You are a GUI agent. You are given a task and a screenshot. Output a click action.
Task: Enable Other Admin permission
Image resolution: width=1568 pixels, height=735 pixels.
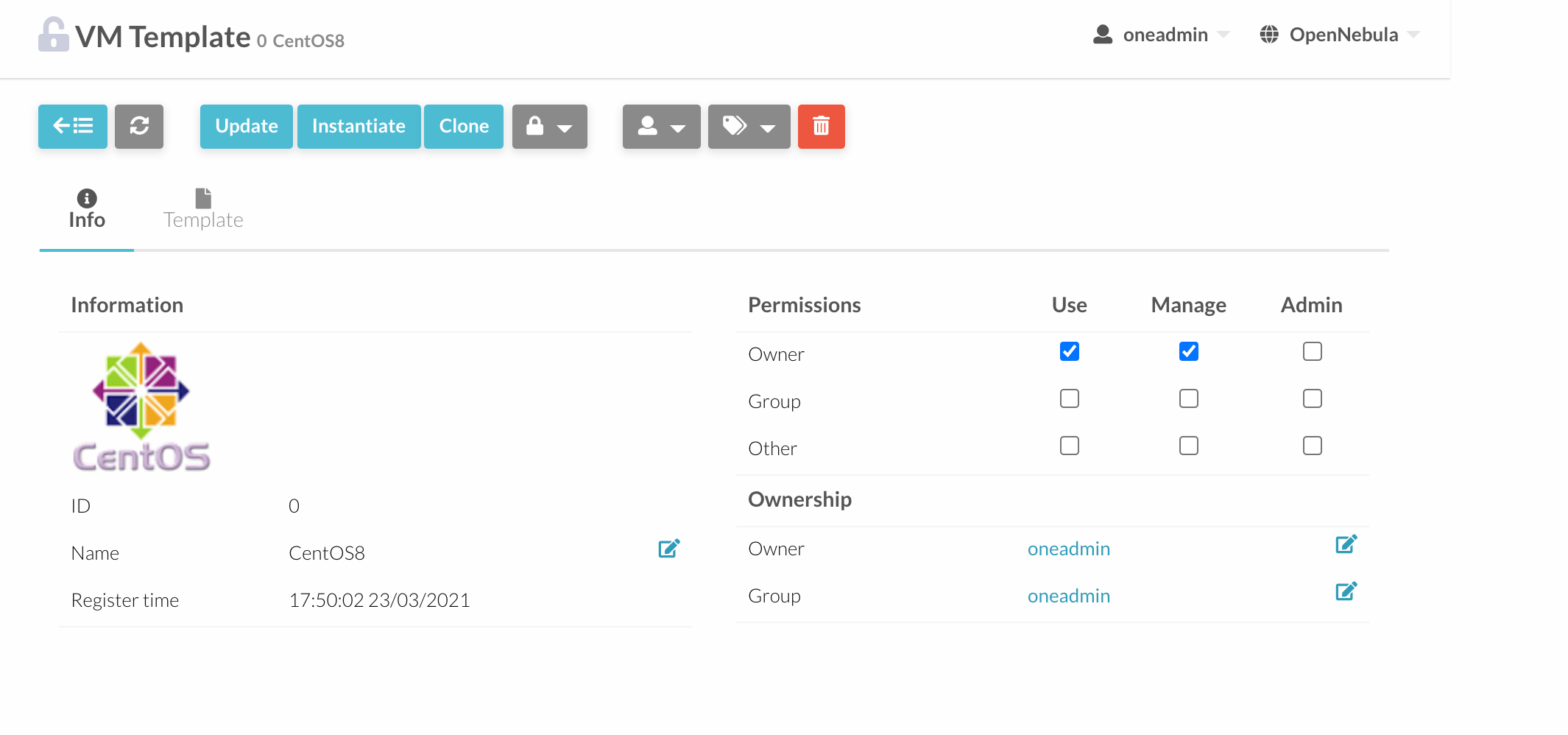click(x=1313, y=446)
